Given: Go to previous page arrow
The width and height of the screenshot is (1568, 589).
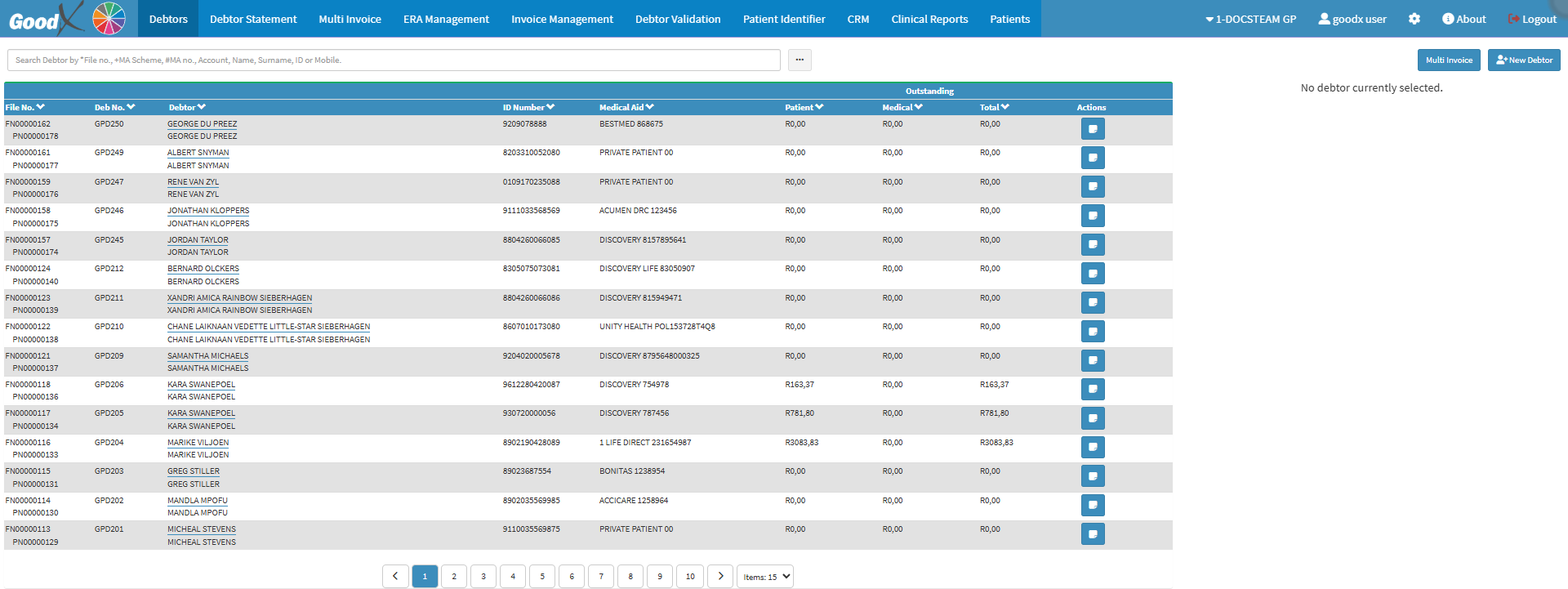Looking at the screenshot, I should [x=395, y=576].
